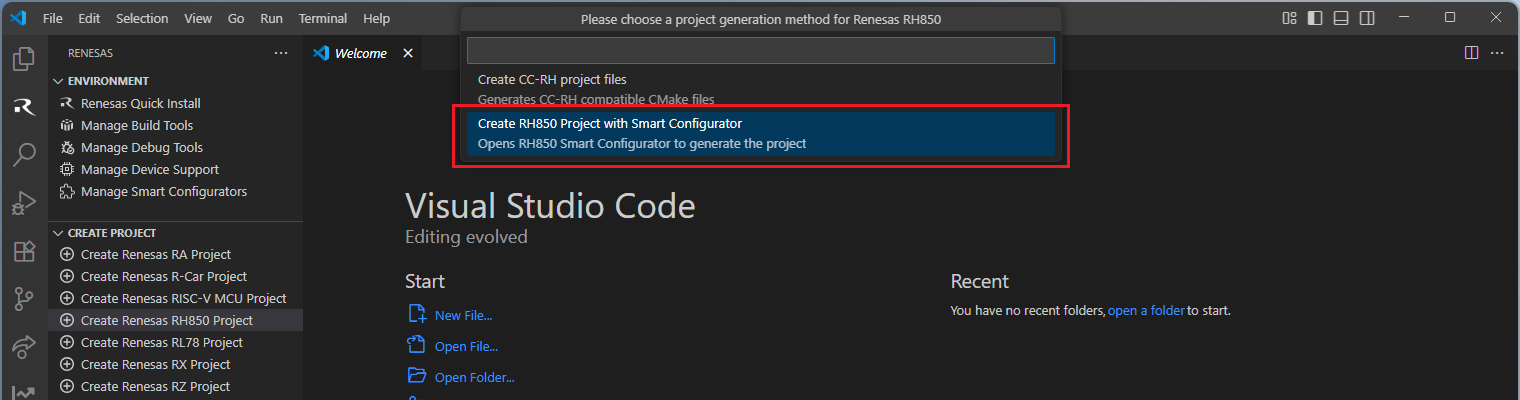Open the Terminal menu
The image size is (1520, 400).
tap(323, 18)
